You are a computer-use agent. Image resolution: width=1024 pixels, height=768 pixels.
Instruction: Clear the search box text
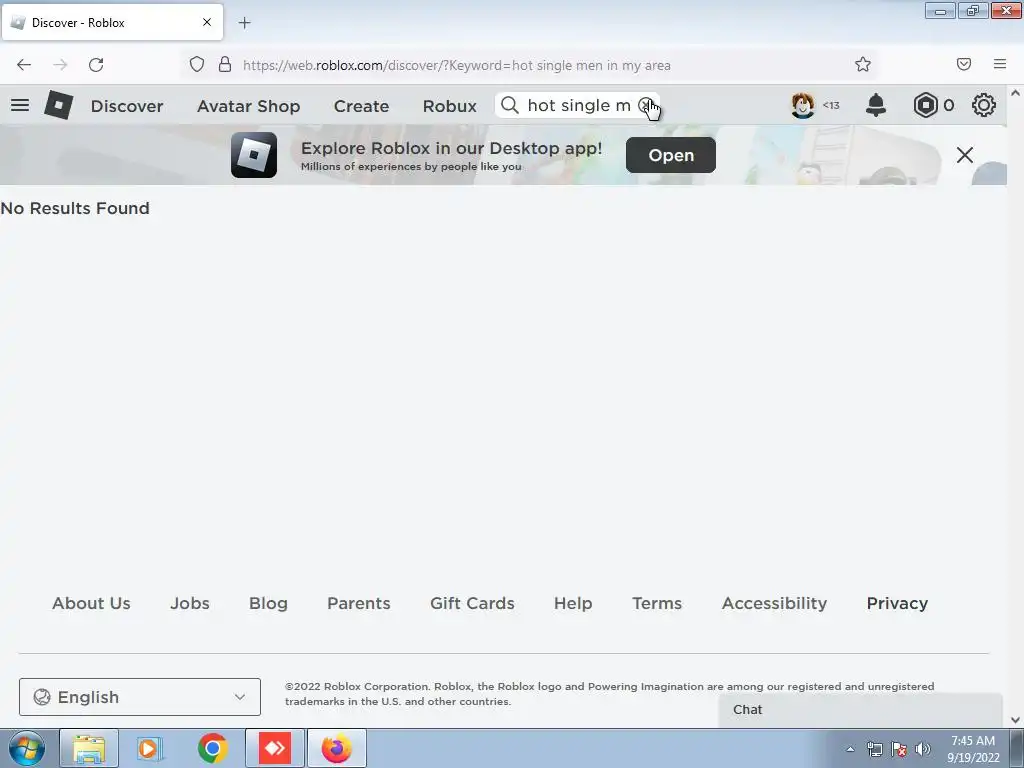(645, 105)
